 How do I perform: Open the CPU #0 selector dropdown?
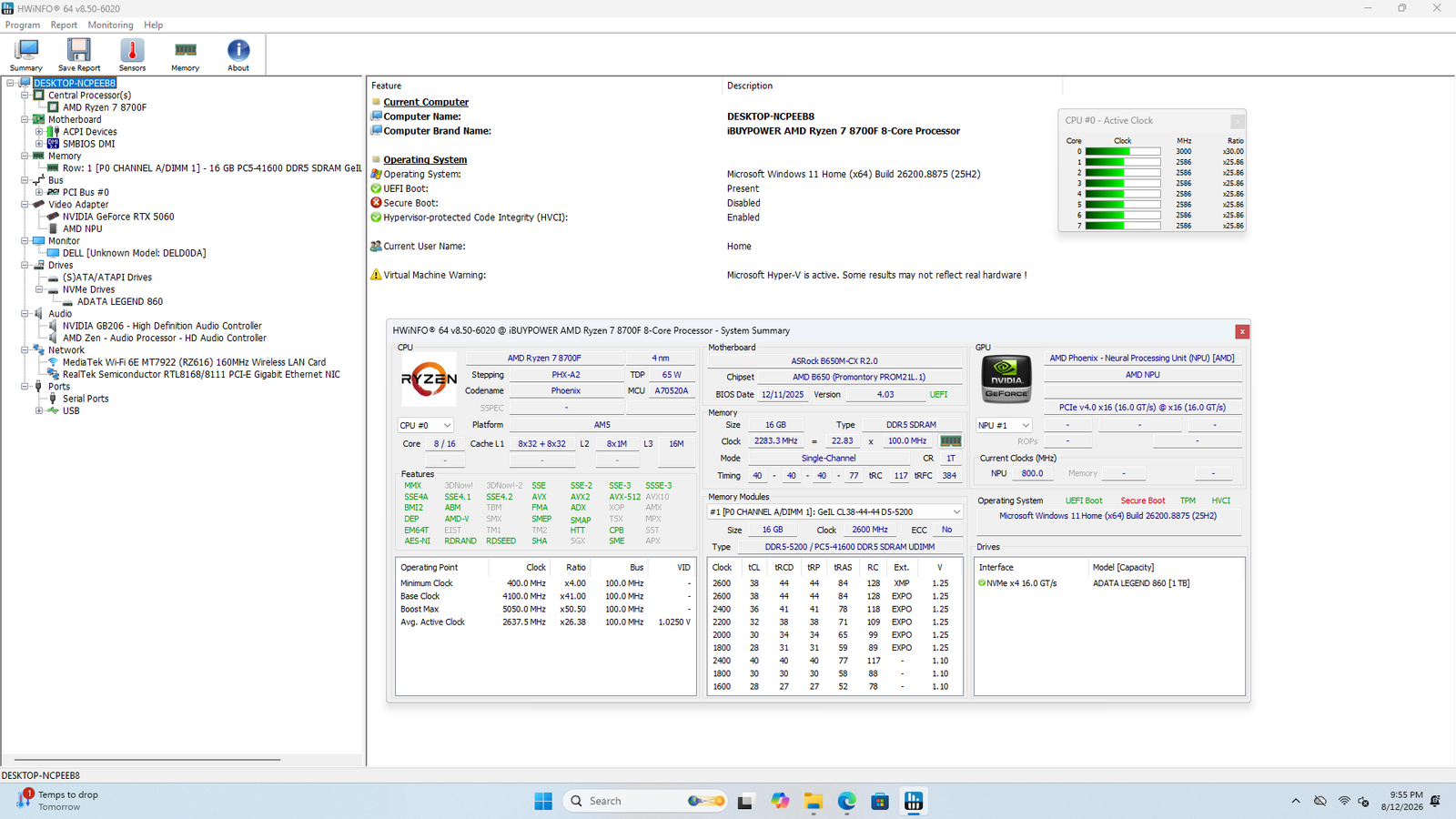(x=425, y=425)
